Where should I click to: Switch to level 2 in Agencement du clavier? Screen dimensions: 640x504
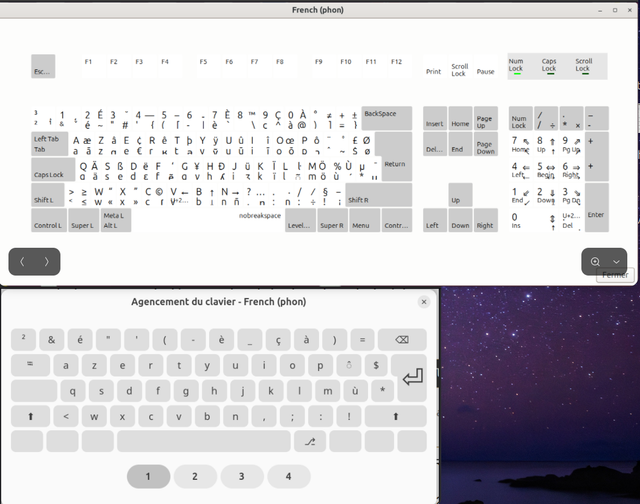(x=195, y=476)
